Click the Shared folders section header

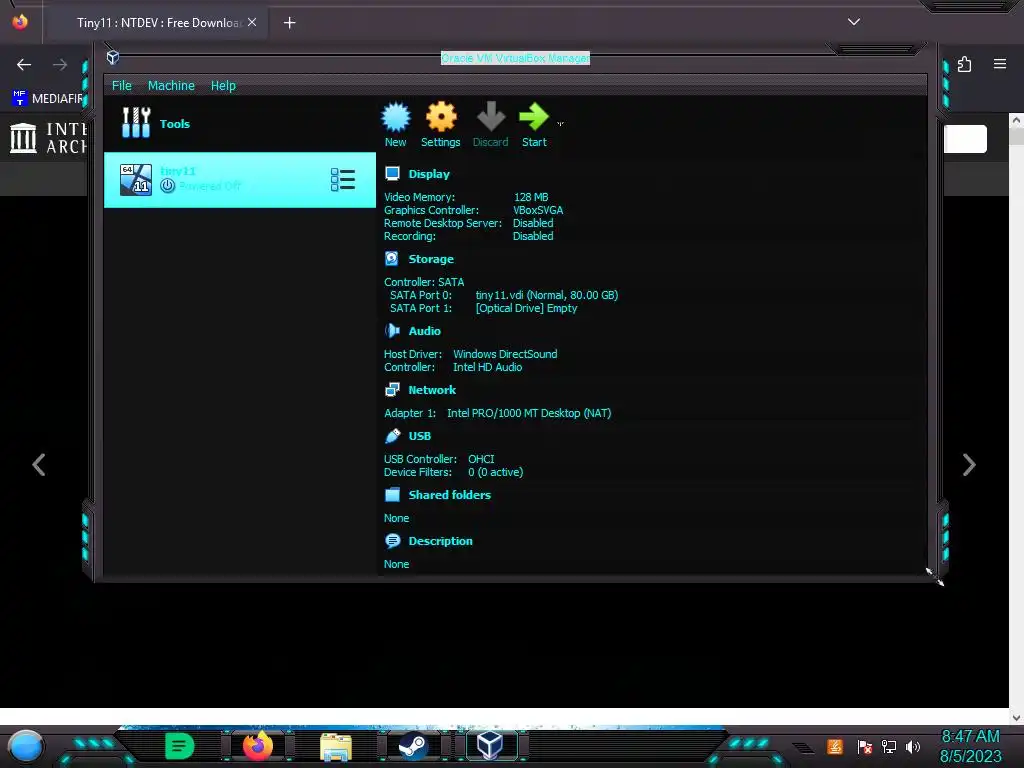pos(449,494)
